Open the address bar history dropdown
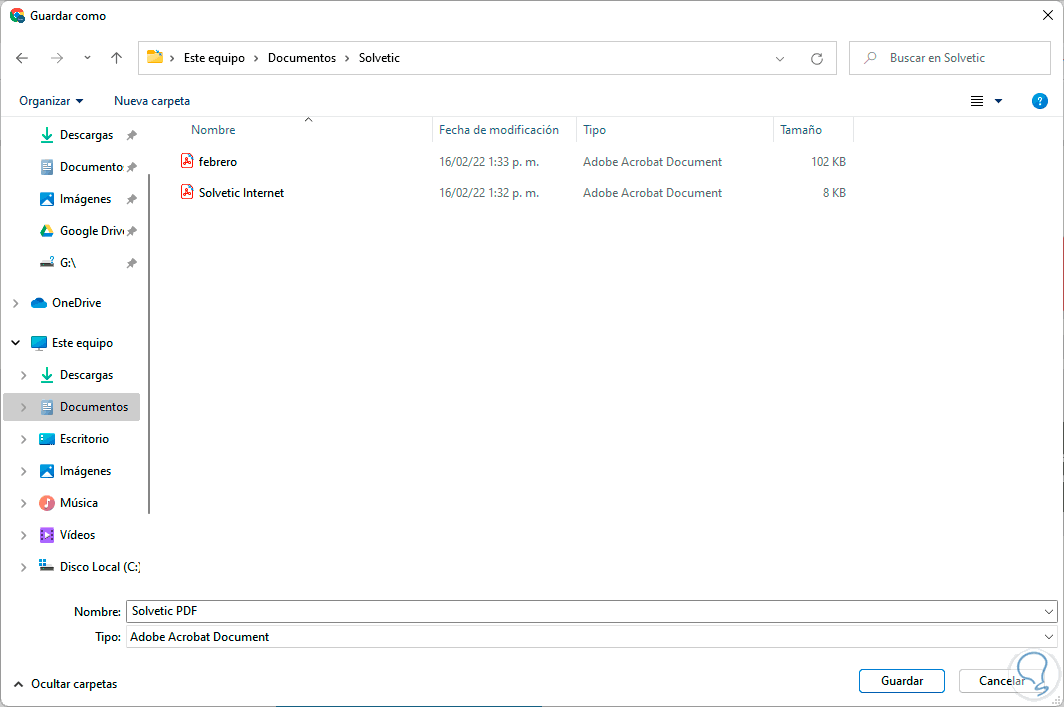Screen dimensions: 1064x707 (x=780, y=58)
